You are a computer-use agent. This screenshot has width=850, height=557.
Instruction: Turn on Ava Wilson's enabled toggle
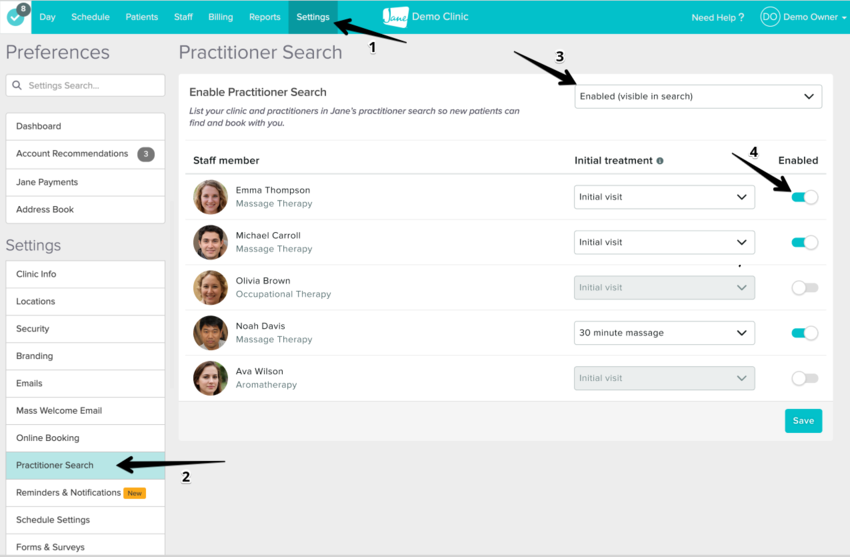(804, 379)
